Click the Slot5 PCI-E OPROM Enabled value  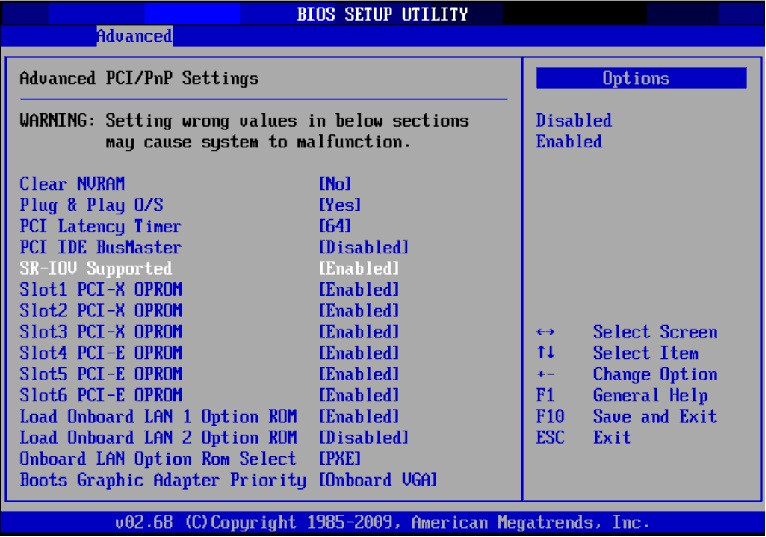click(x=359, y=374)
